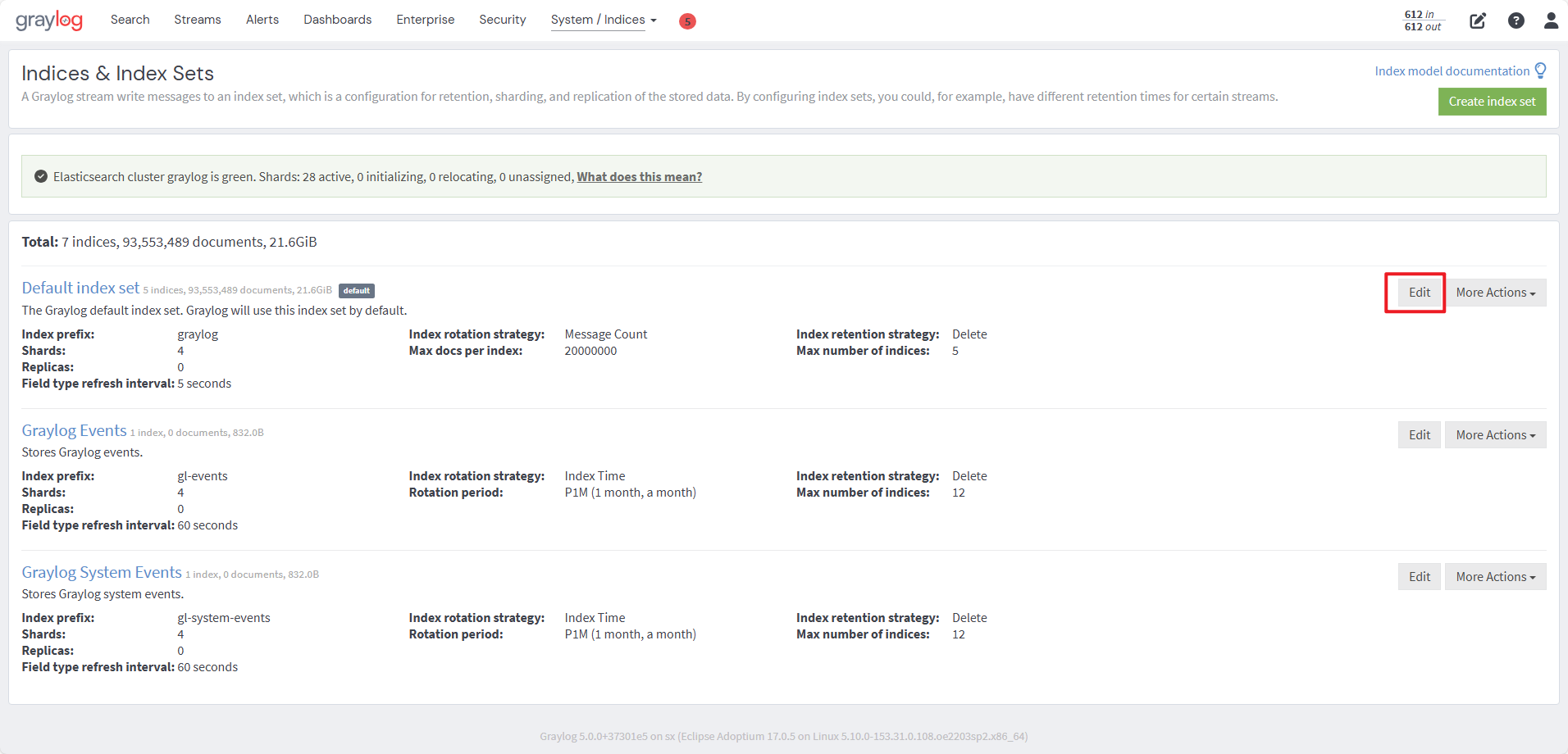Viewport: 1568px width, 754px height.
Task: Expand More Actions for Graylog Events
Action: pyautogui.click(x=1496, y=435)
